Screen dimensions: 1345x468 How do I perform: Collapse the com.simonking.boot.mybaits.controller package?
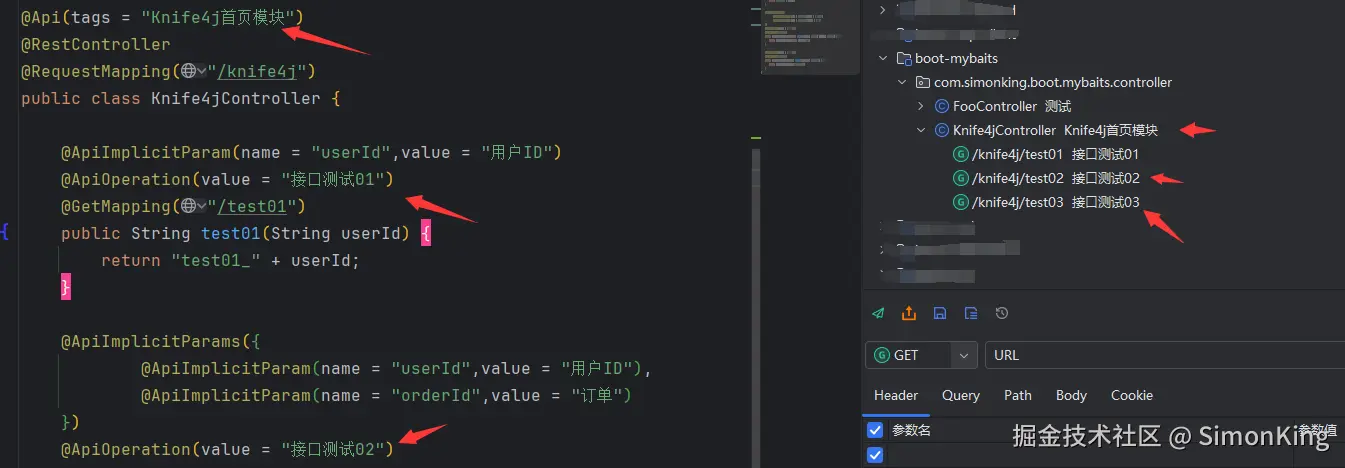pos(903,82)
